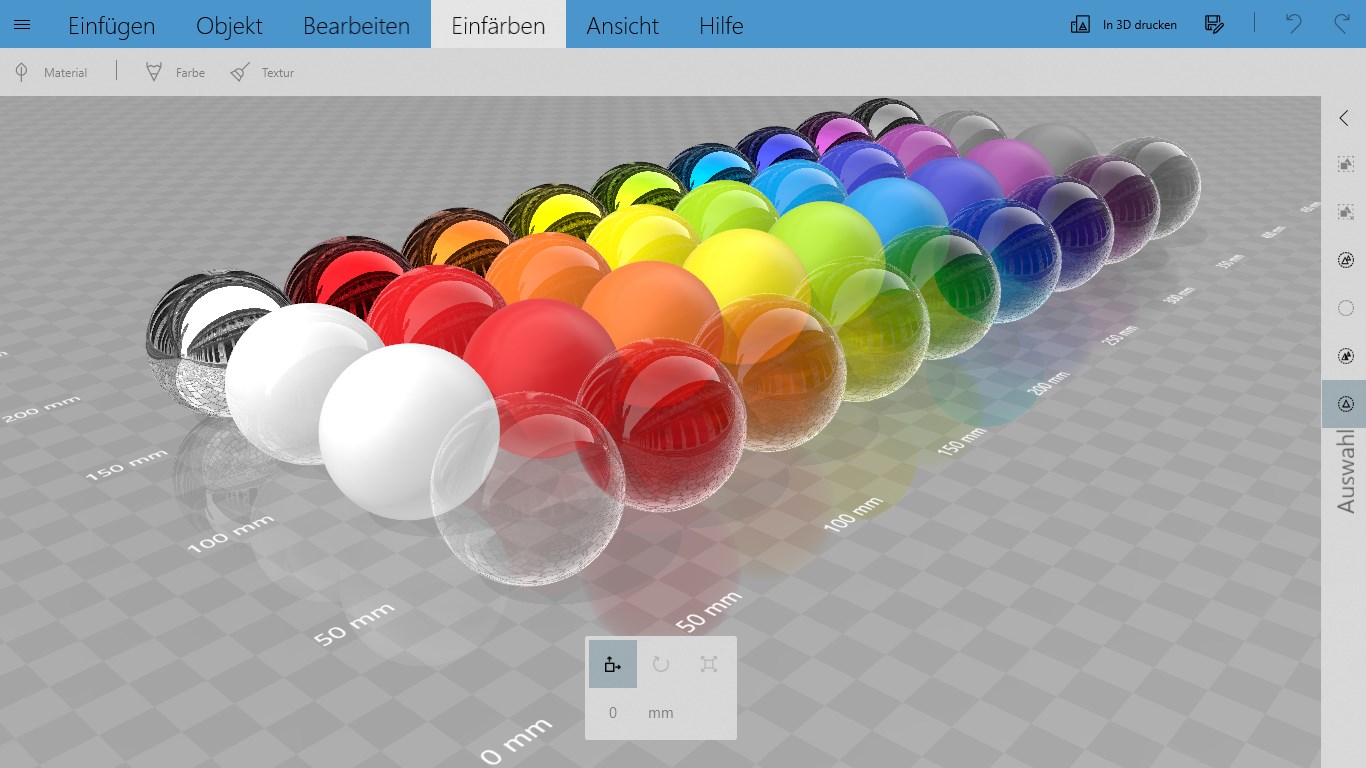Open the Textur tool
The width and height of the screenshot is (1366, 768).
(262, 72)
